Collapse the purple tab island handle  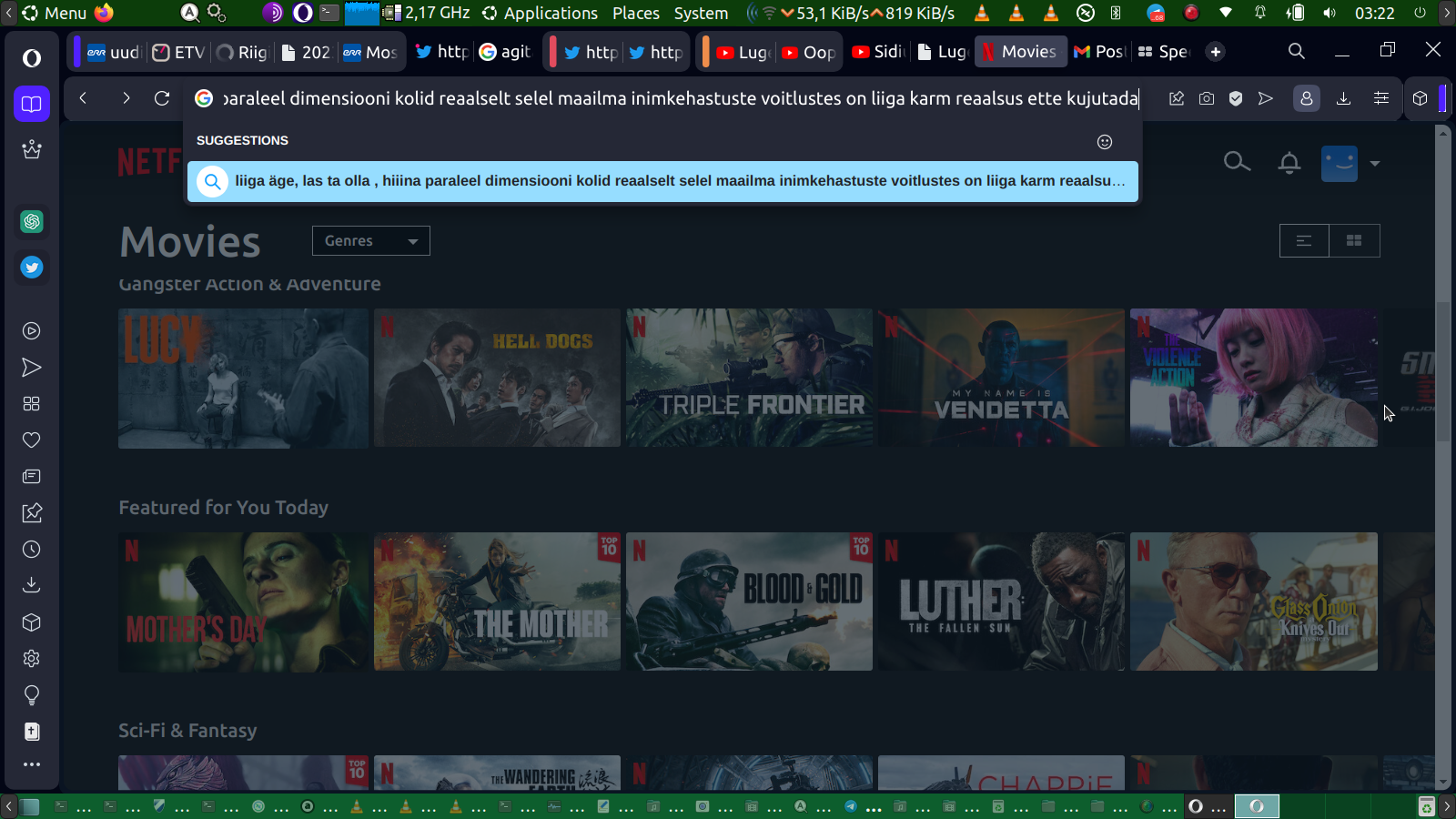pyautogui.click(x=77, y=52)
